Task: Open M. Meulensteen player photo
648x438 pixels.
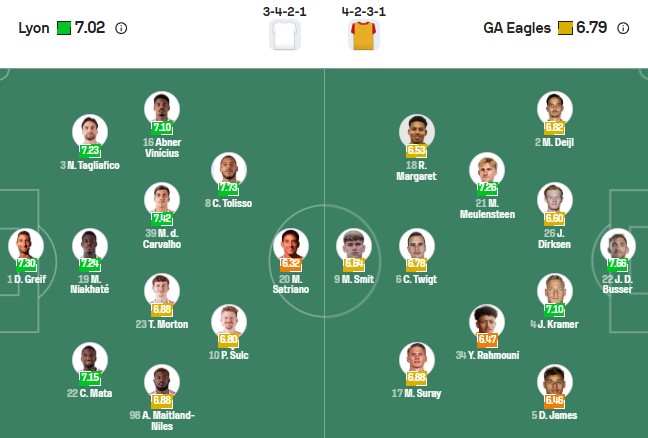Action: [487, 170]
